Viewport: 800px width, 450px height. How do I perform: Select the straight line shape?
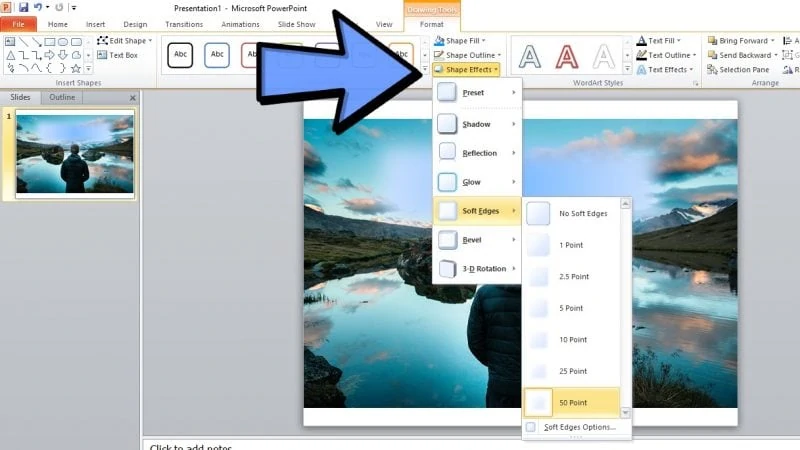(x=23, y=41)
